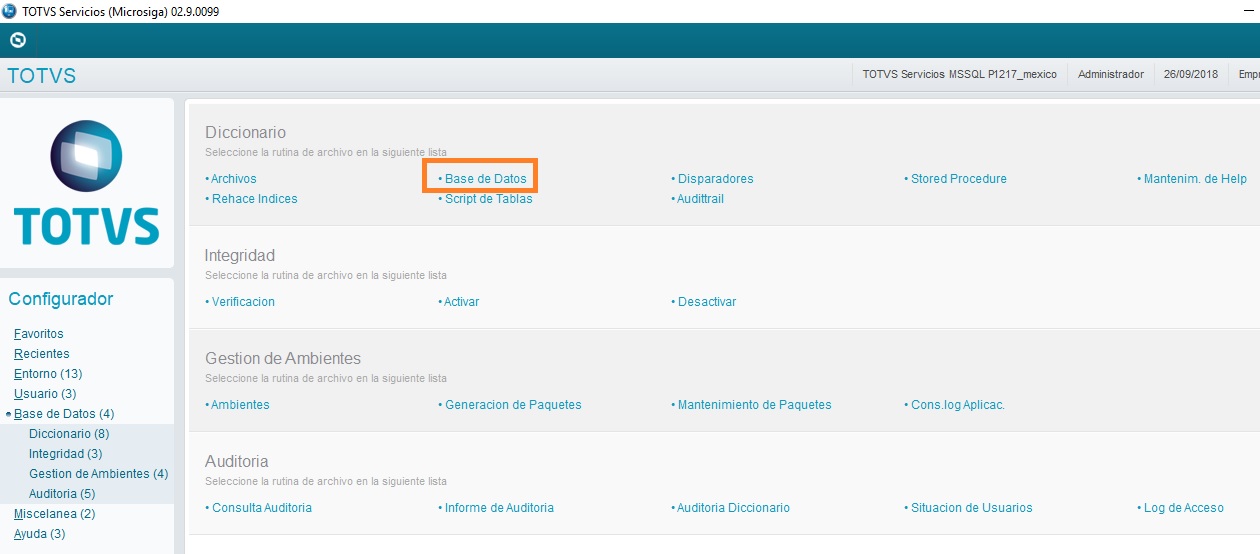Click the Gestion de Ambientes section heading
Screen dimensions: 1260x554
point(283,358)
